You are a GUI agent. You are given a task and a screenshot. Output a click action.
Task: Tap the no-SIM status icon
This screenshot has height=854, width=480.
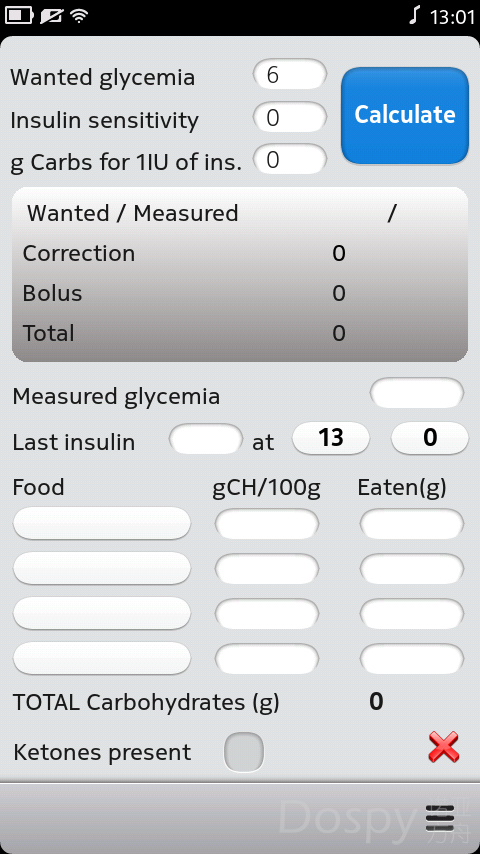[51, 16]
